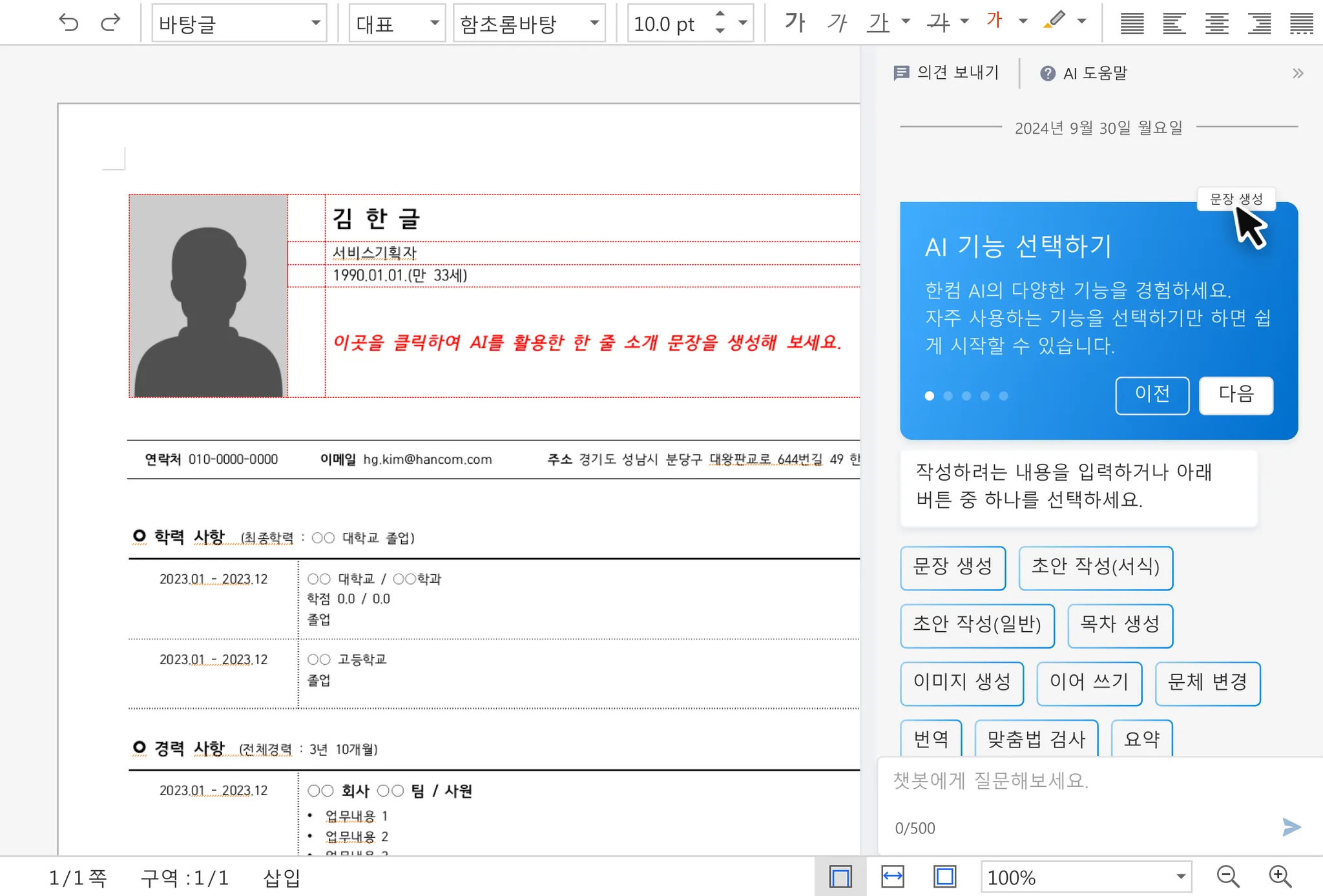Click the align right icon

(x=1259, y=23)
